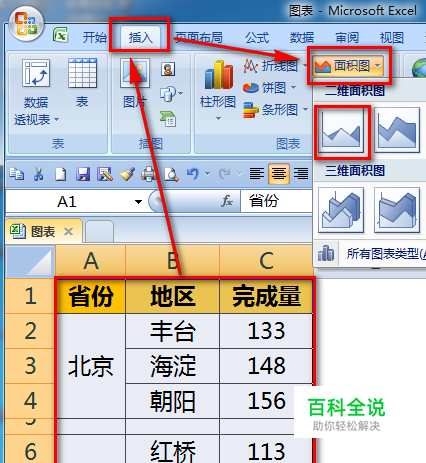Switch to the 插入 ribbon tab
426x463 pixels.
point(140,37)
